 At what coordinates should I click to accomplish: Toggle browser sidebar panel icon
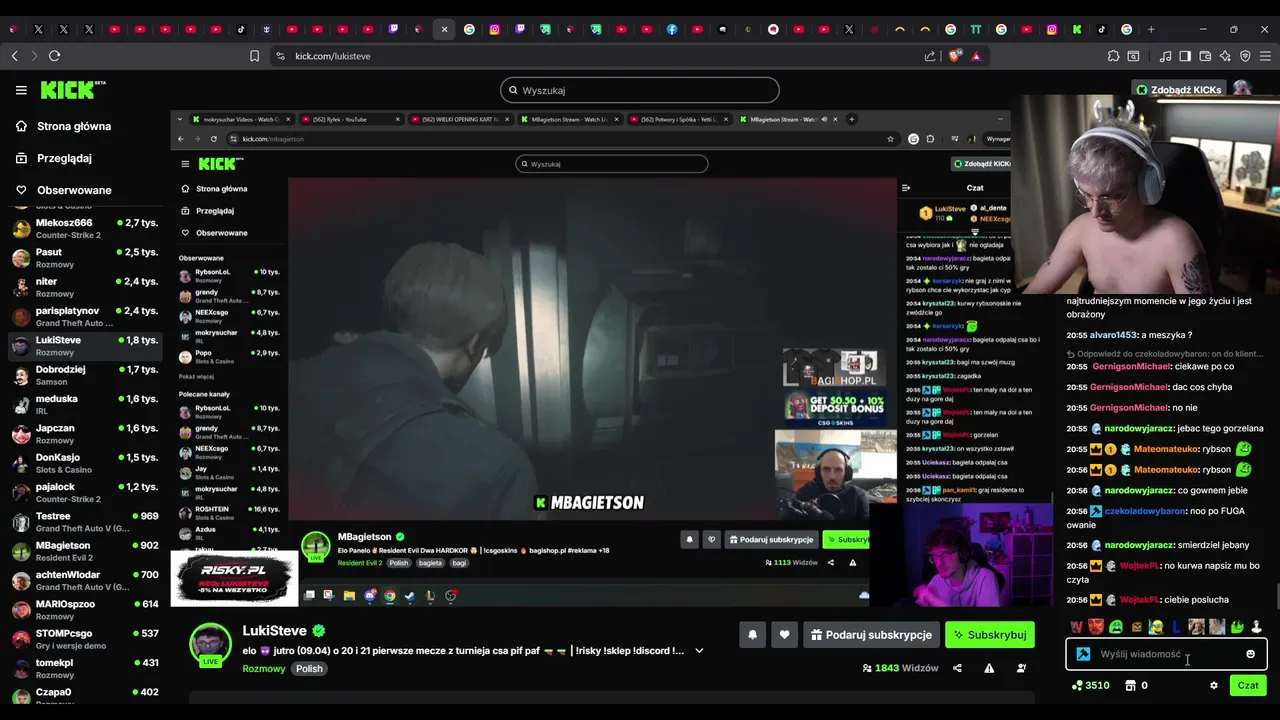tap(1185, 56)
